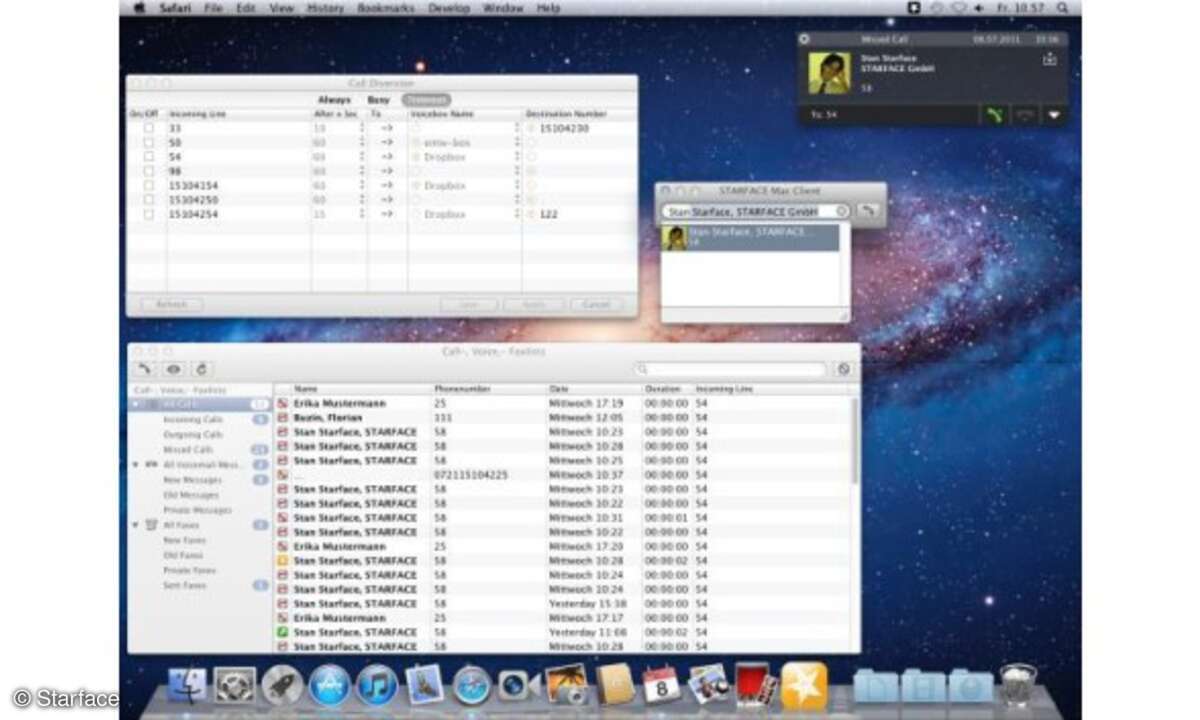This screenshot has height=720, width=1200.
Task: Select Sent Faxes in the sidebar
Action: 184,584
